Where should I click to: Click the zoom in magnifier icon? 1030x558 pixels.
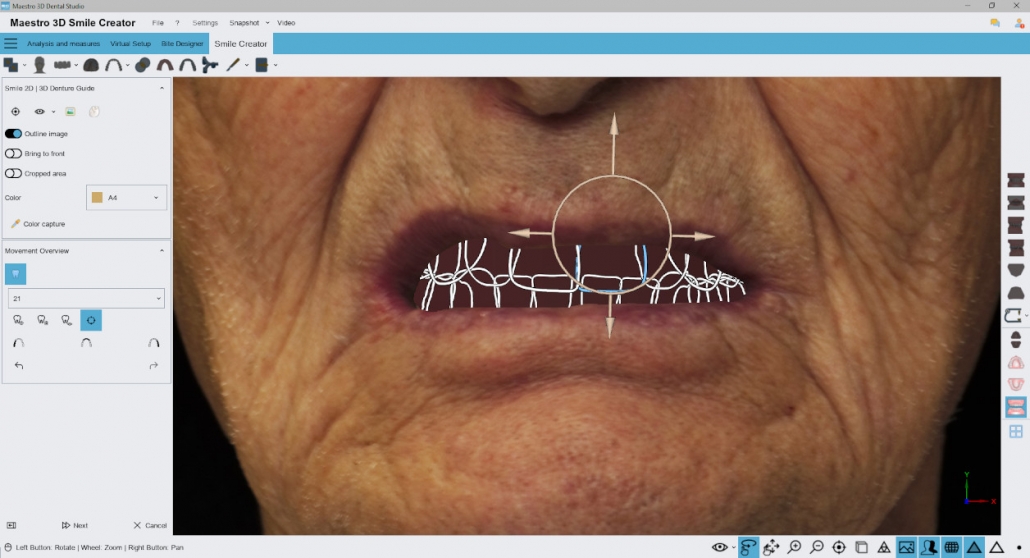[x=794, y=547]
